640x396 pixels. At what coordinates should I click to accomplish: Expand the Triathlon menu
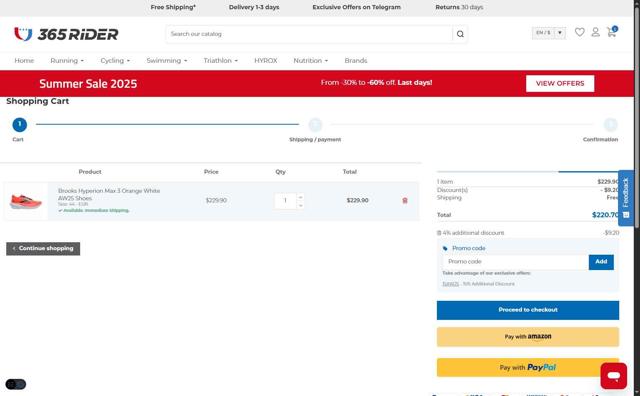[220, 60]
